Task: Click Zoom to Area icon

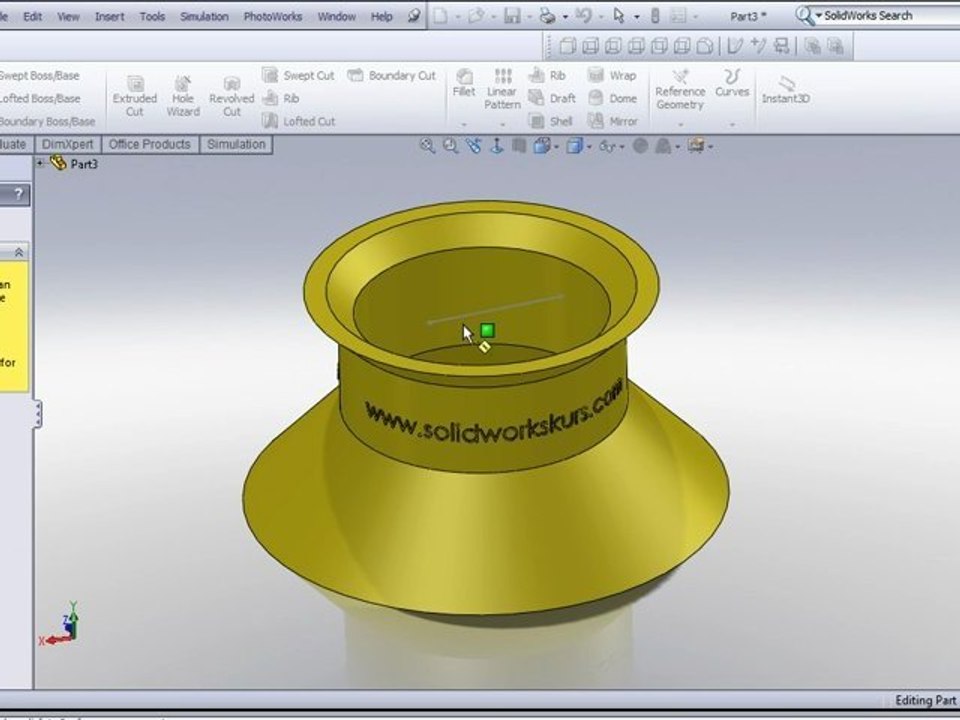Action: (451, 146)
